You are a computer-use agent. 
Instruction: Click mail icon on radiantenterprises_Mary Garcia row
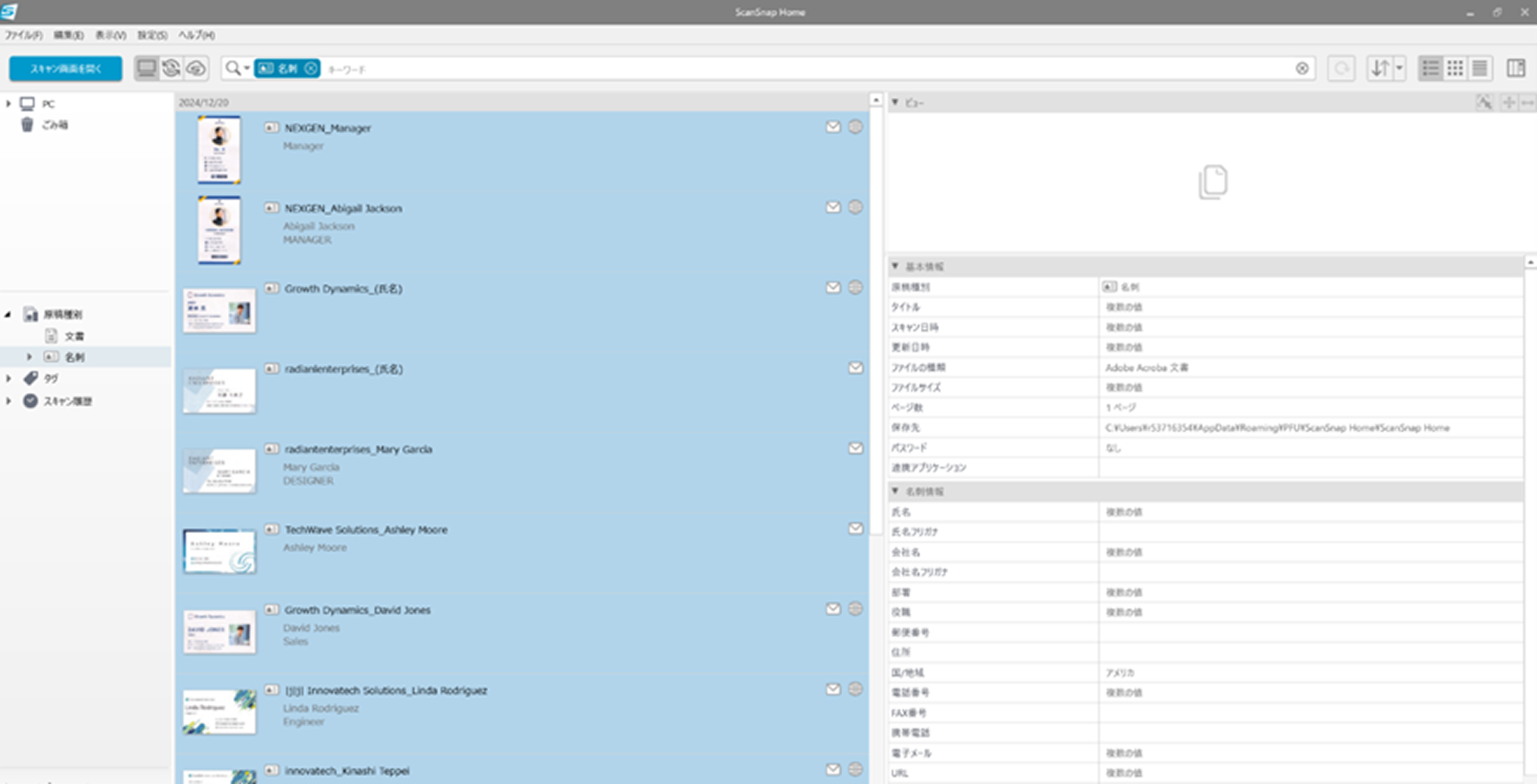pyautogui.click(x=856, y=447)
